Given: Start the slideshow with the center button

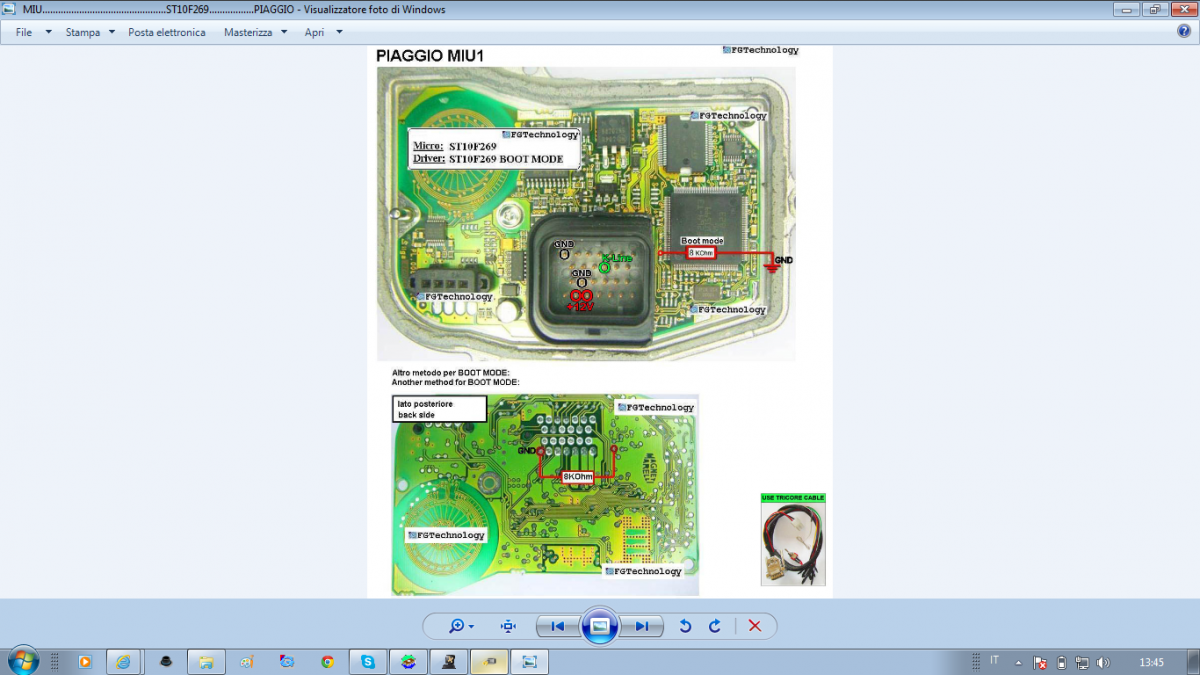Looking at the screenshot, I should click(x=600, y=626).
